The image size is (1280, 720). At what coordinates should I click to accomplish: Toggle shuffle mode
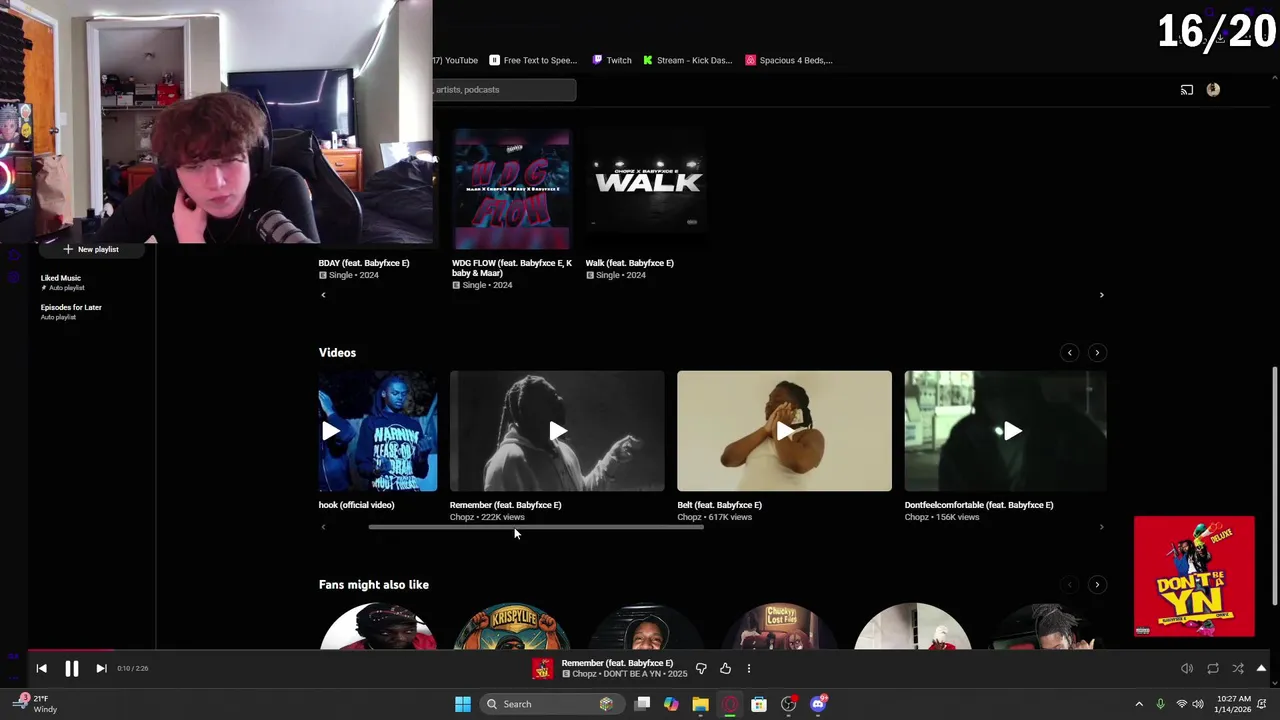[x=1238, y=668]
